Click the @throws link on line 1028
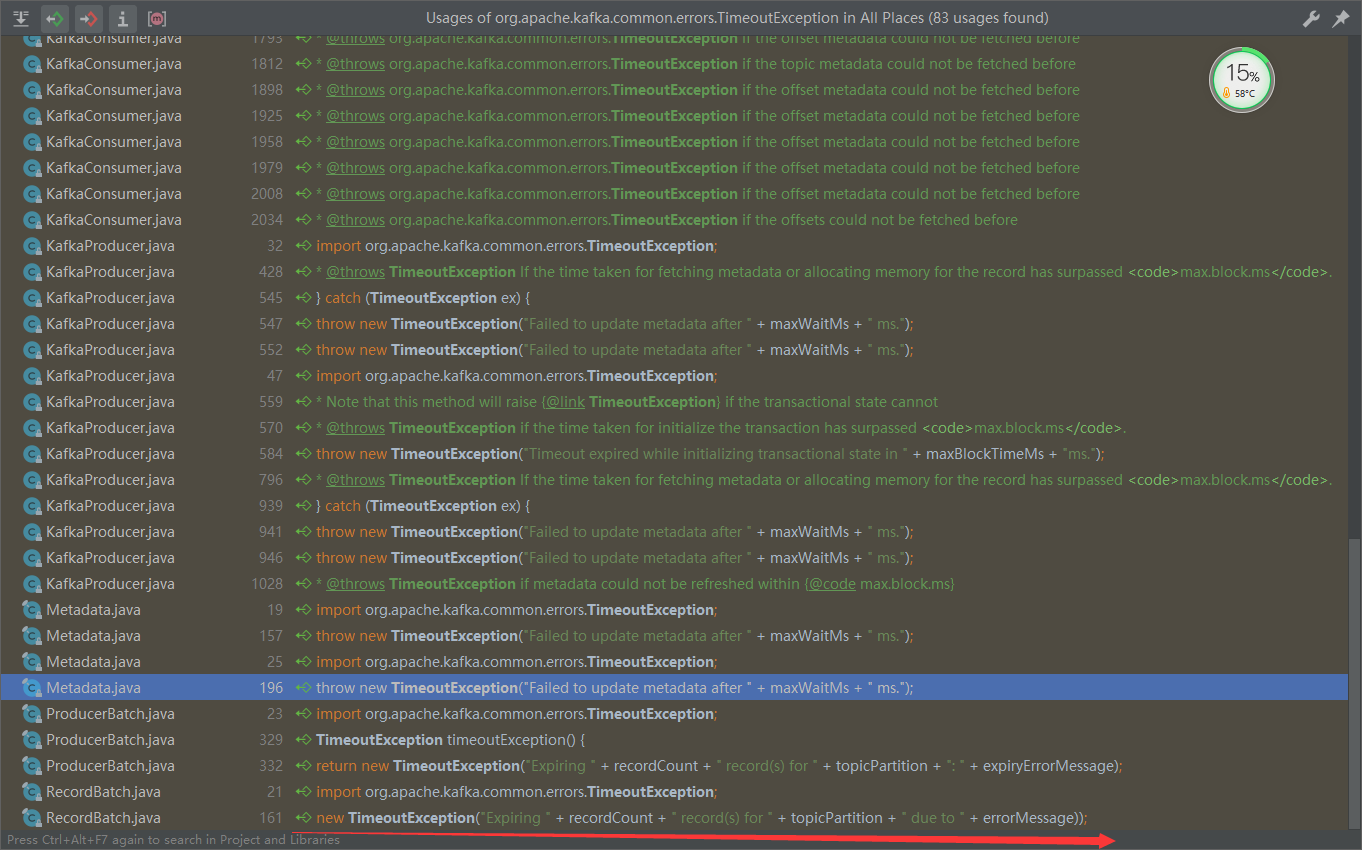1362x850 pixels. 355,584
